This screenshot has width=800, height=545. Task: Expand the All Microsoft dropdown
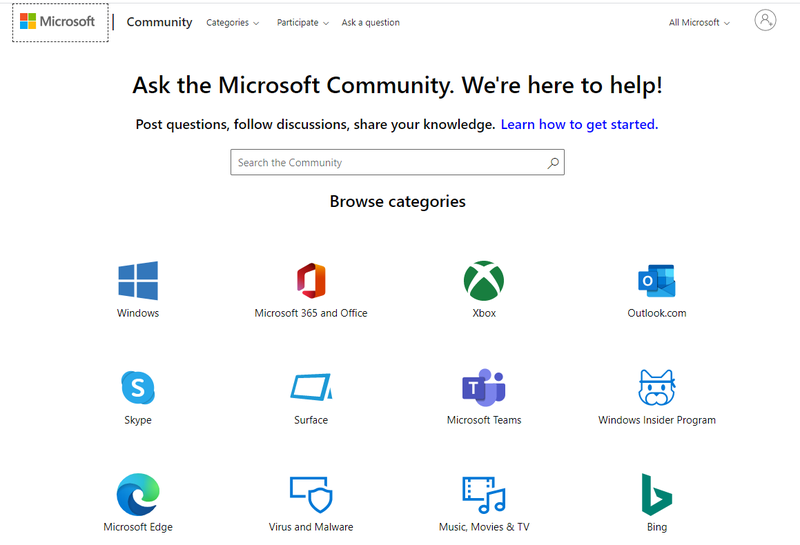coord(699,22)
